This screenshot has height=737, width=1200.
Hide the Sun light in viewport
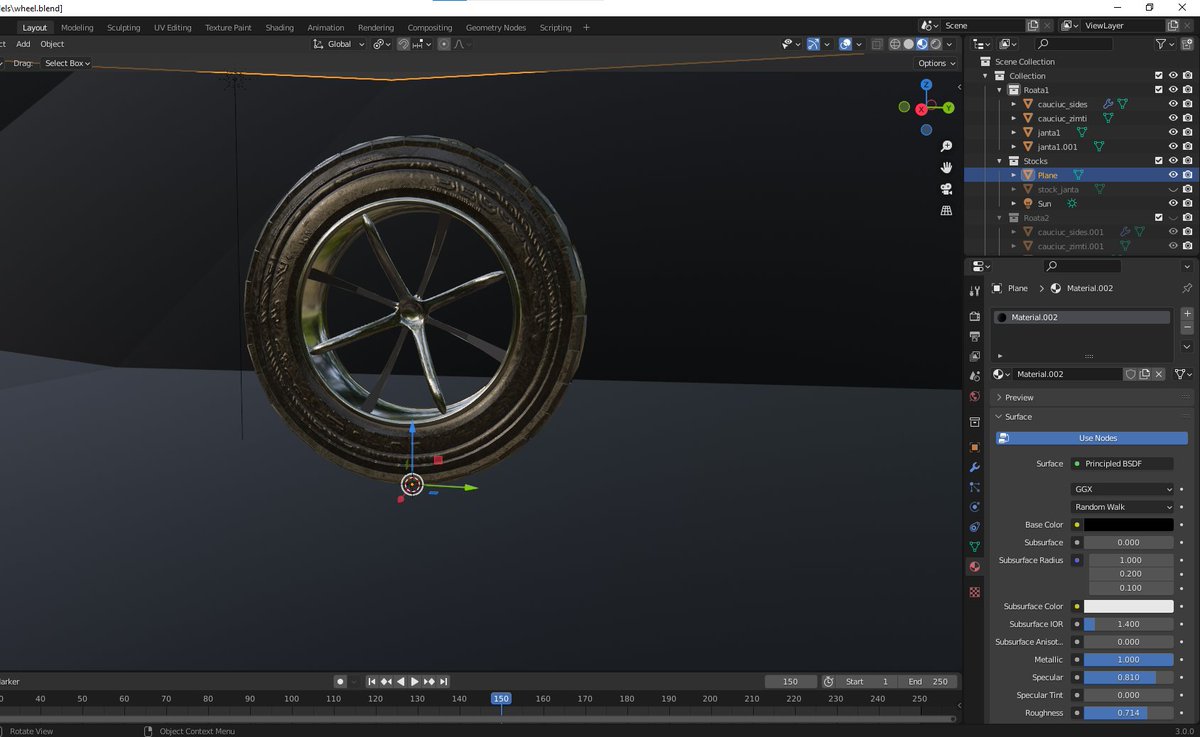pos(1173,203)
